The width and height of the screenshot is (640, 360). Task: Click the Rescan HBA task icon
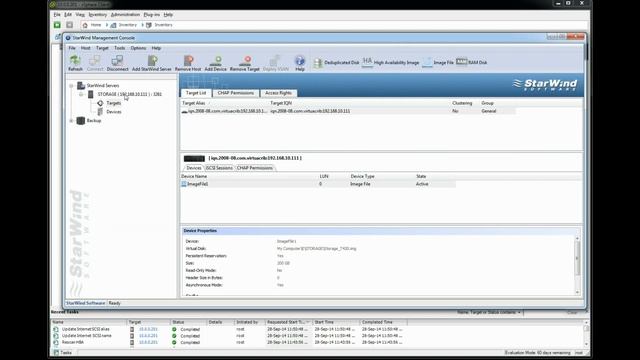coord(56,342)
